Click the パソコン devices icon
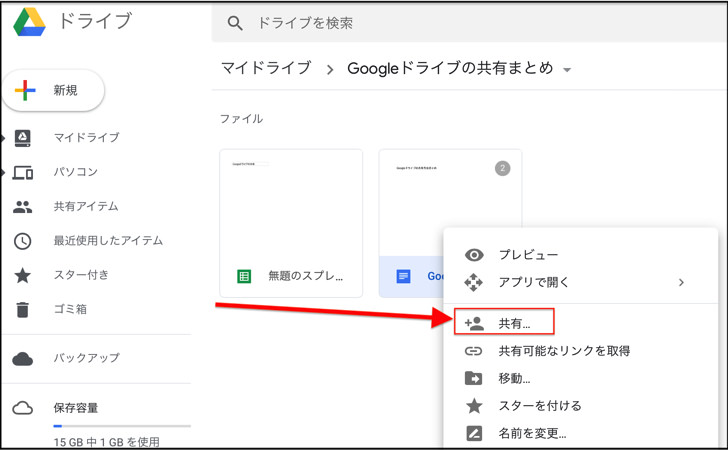The width and height of the screenshot is (728, 450). tap(22, 172)
